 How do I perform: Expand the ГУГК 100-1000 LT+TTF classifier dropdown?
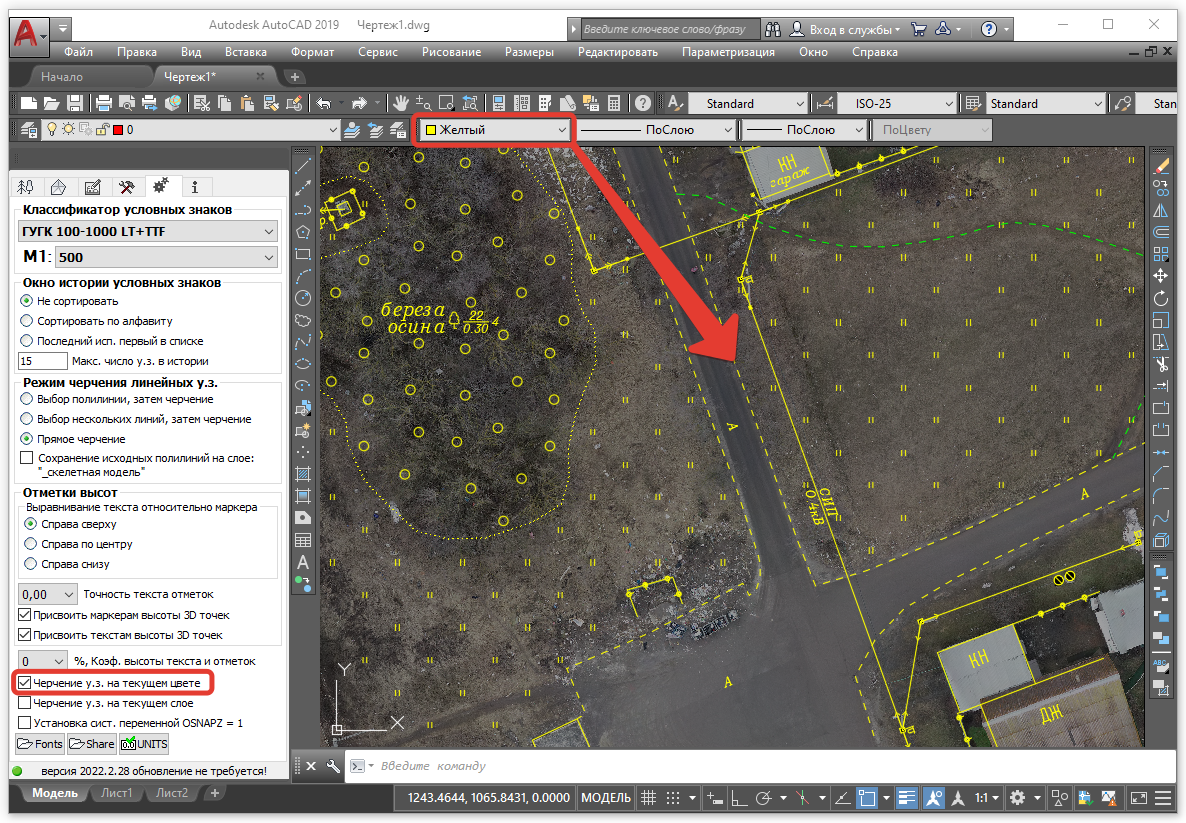click(x=147, y=232)
